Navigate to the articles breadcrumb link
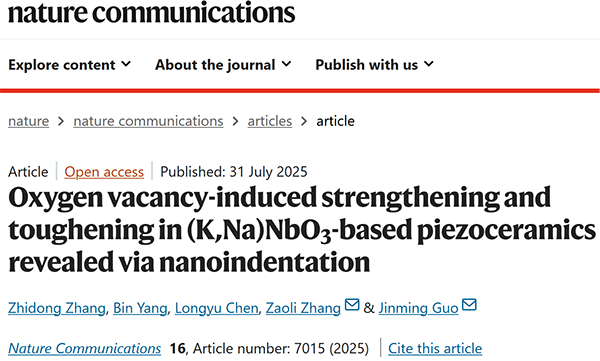 [270, 121]
